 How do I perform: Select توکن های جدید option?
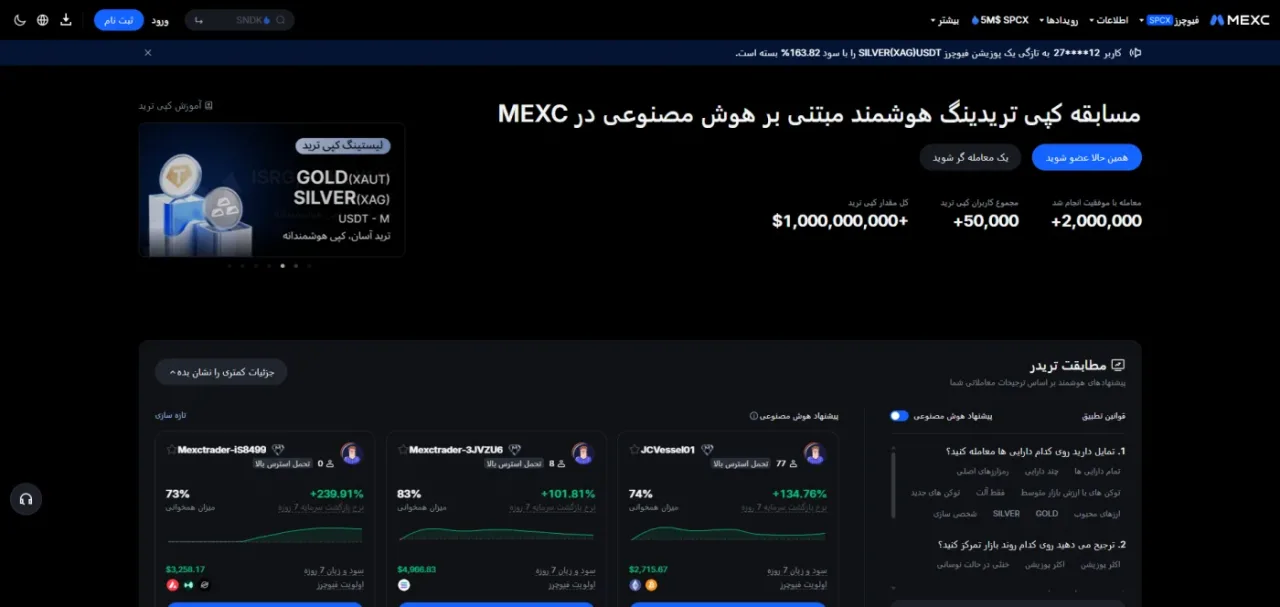(x=934, y=493)
